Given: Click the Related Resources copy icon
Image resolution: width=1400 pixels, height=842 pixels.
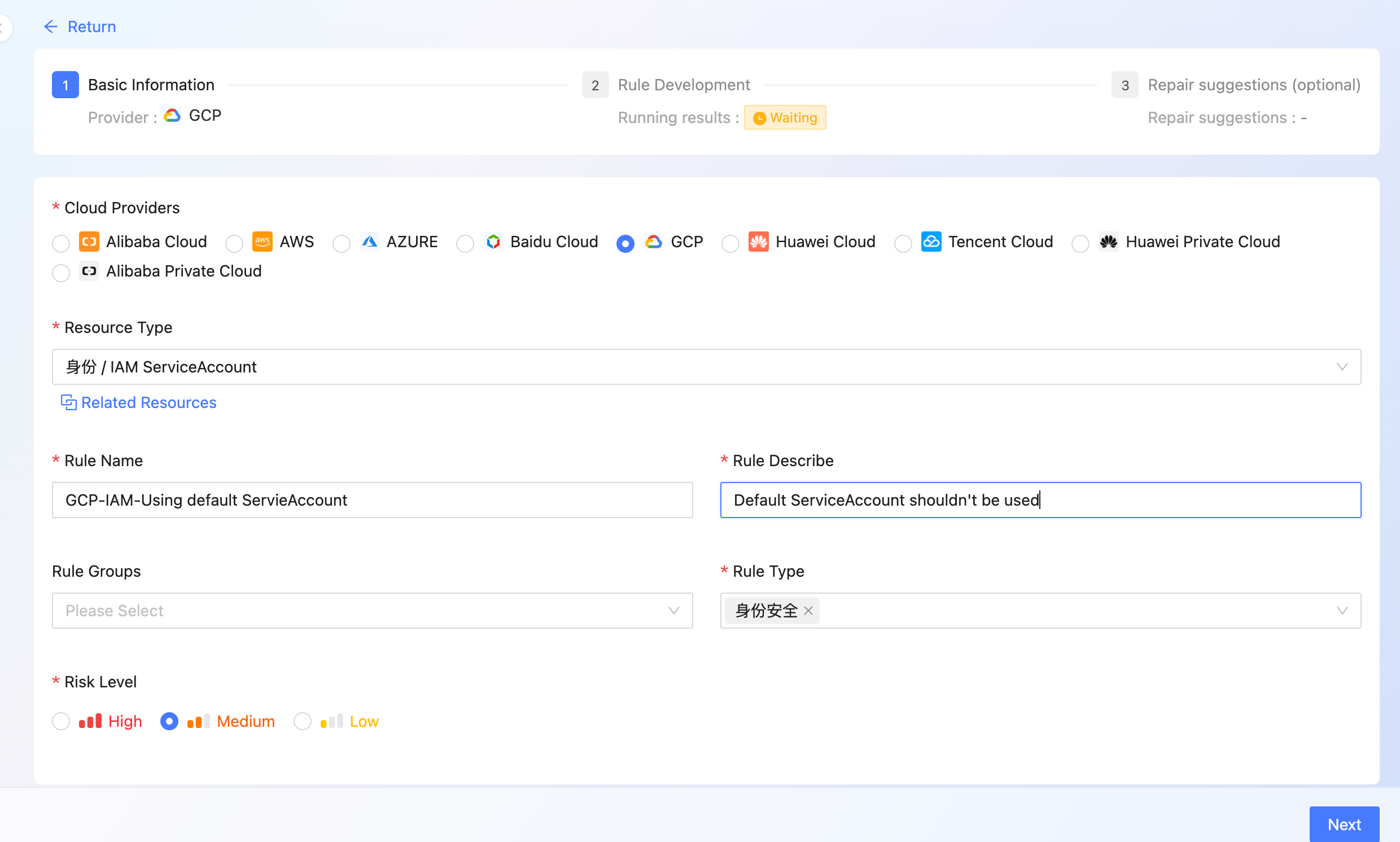Looking at the screenshot, I should click(x=69, y=402).
